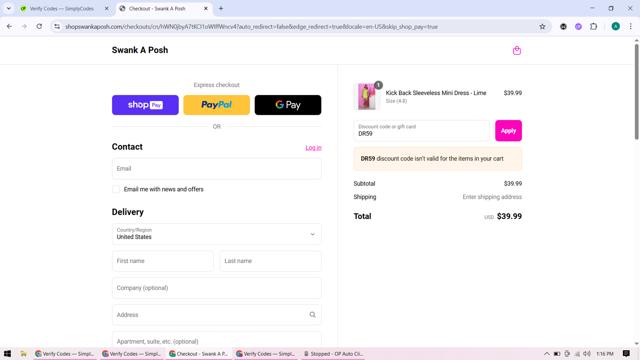Viewport: 640px width, 360px height.
Task: Open the dark circular extension icon
Action: point(563,27)
